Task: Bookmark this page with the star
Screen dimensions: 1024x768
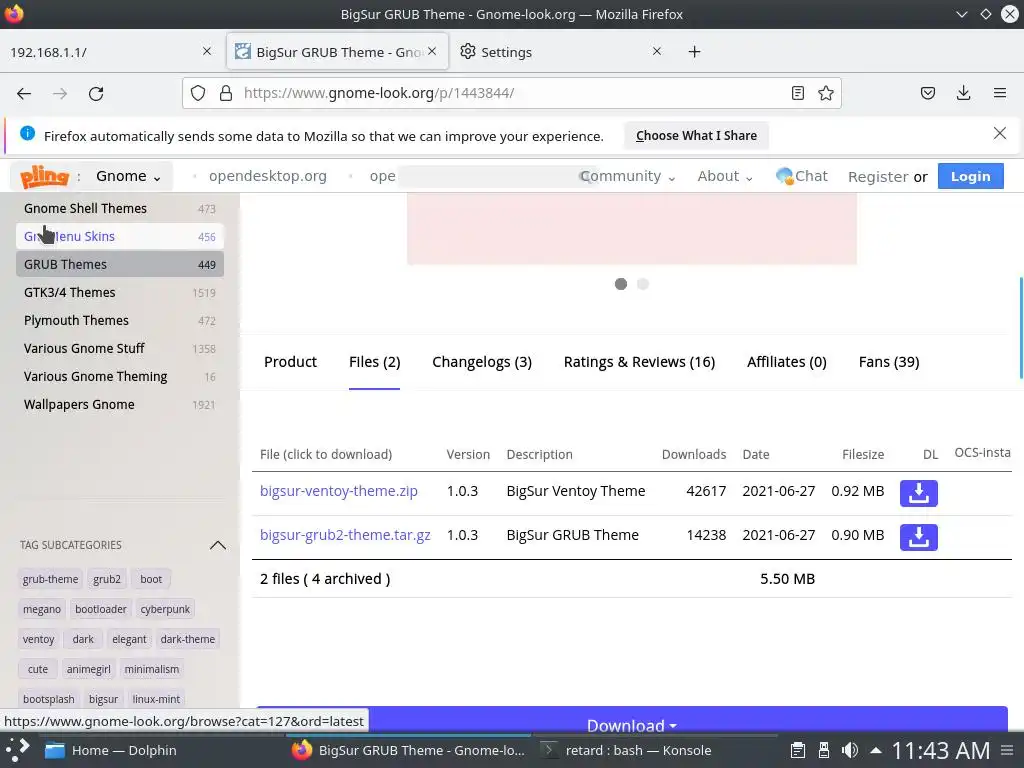Action: (x=825, y=93)
